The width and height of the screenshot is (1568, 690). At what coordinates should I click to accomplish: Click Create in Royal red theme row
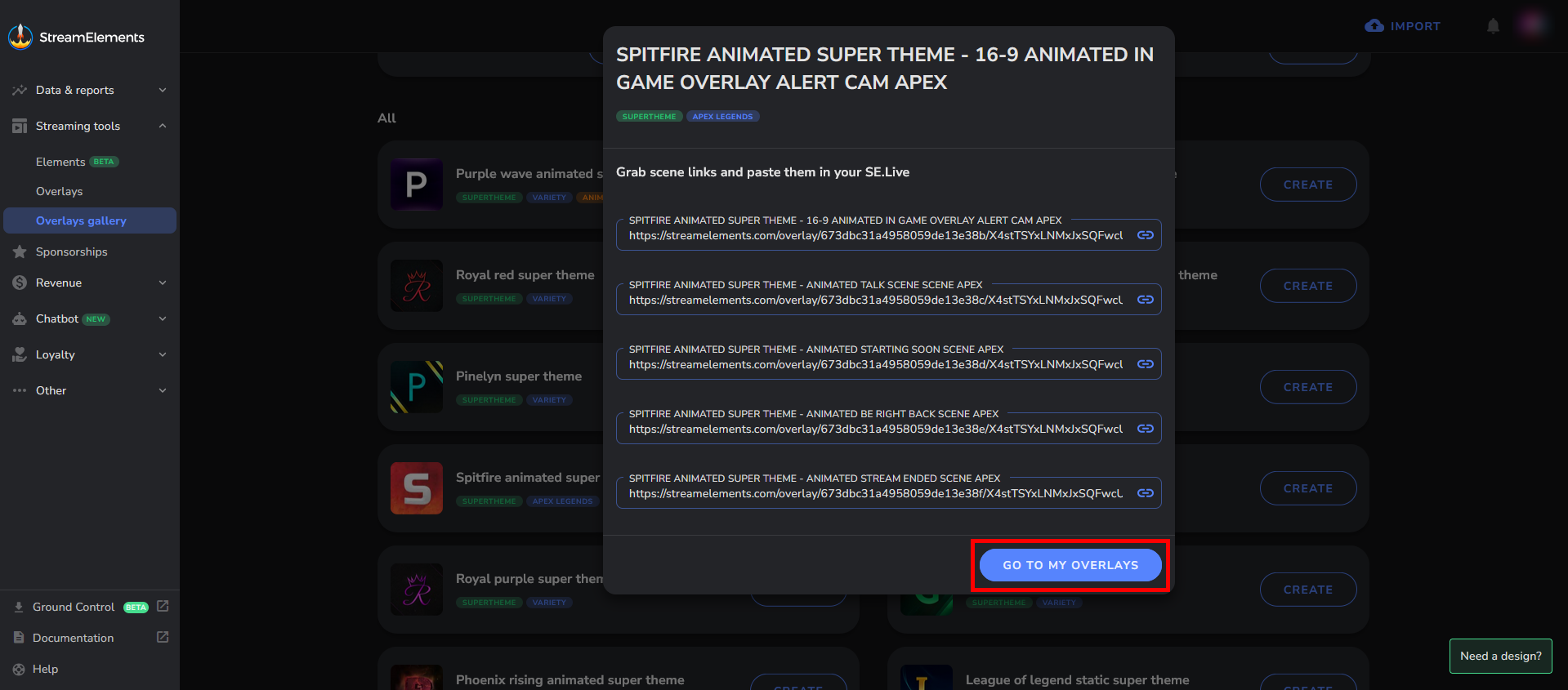pyautogui.click(x=1308, y=286)
